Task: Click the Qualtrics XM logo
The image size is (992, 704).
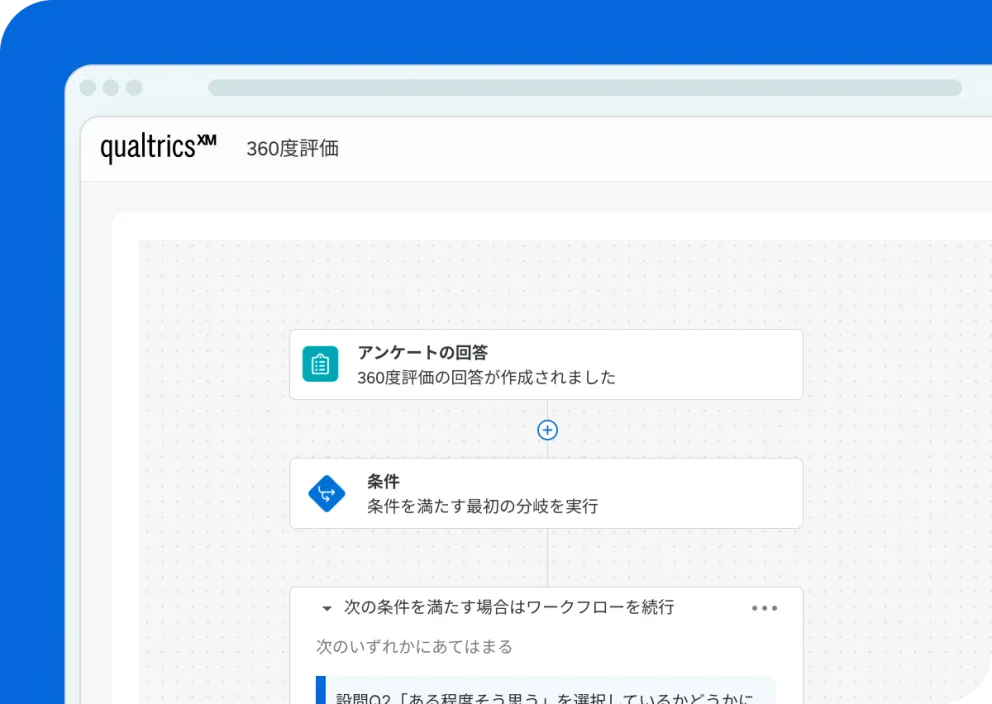Action: pos(158,147)
